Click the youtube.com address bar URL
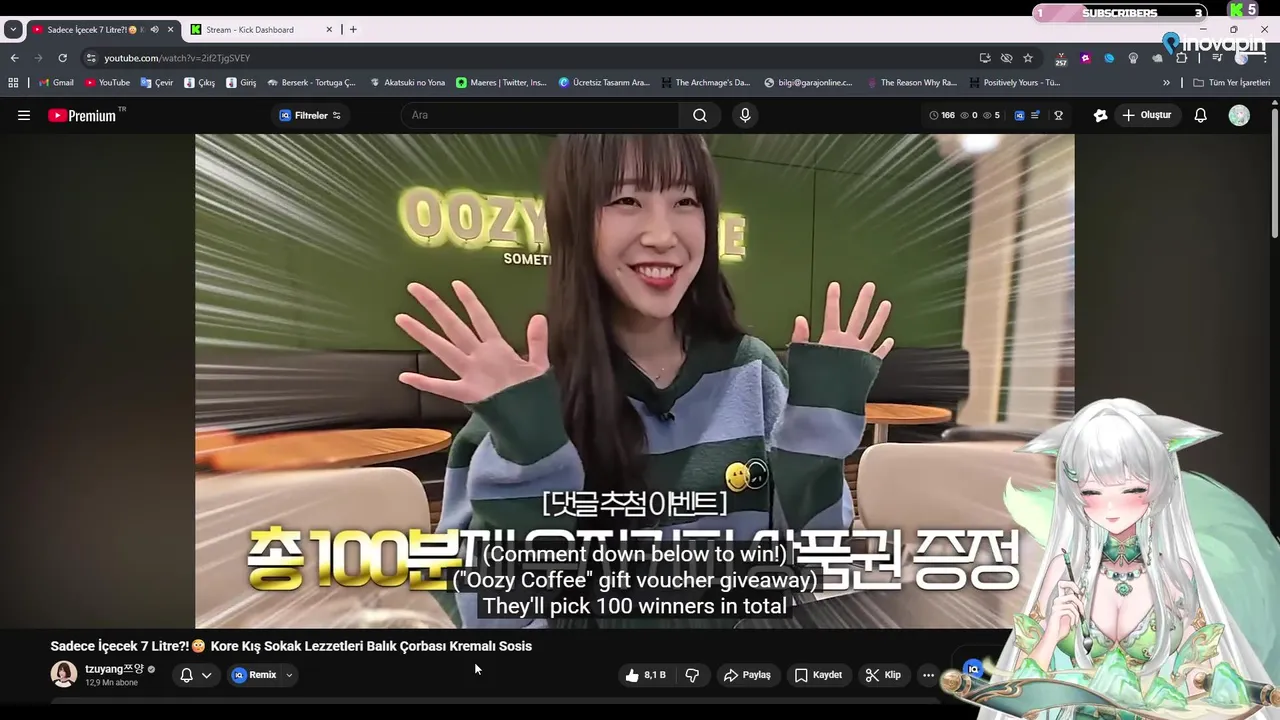Viewport: 1280px width, 720px height. (x=177, y=58)
